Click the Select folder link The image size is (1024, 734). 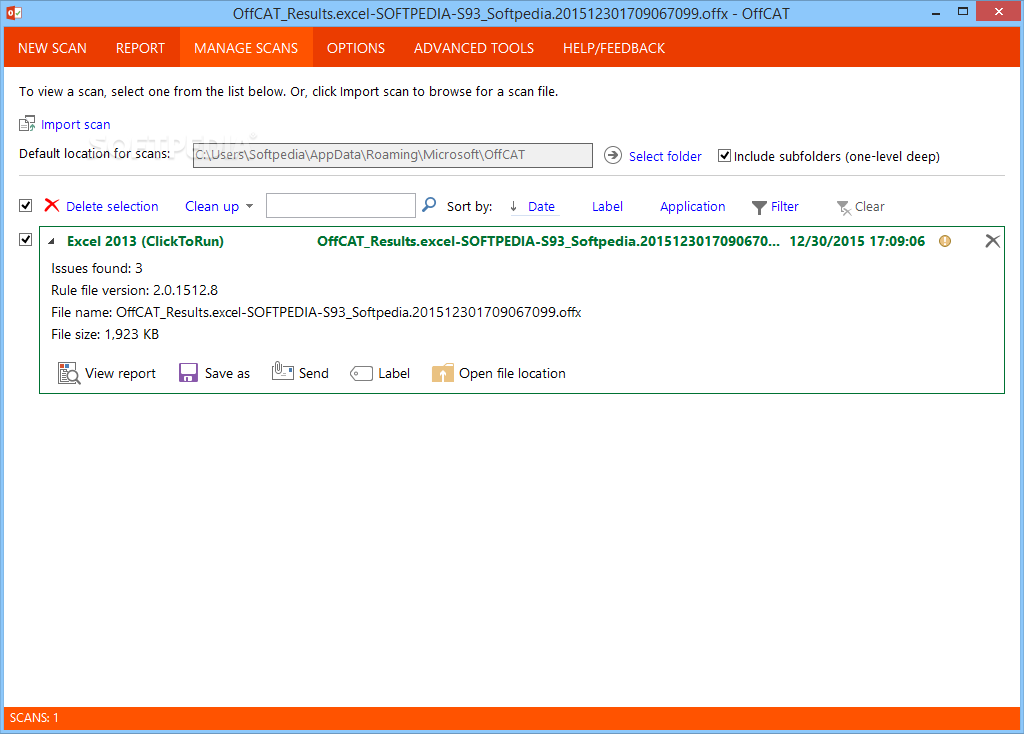(x=665, y=156)
